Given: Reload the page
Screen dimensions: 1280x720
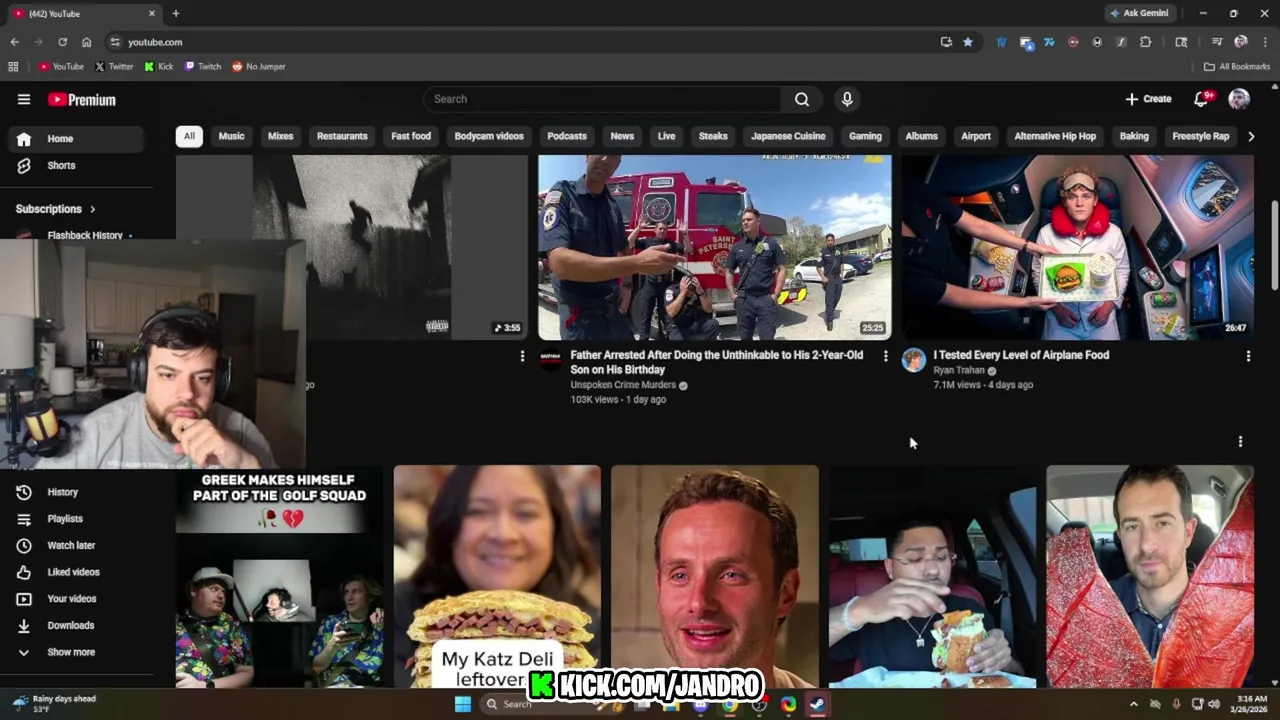Looking at the screenshot, I should (x=62, y=42).
